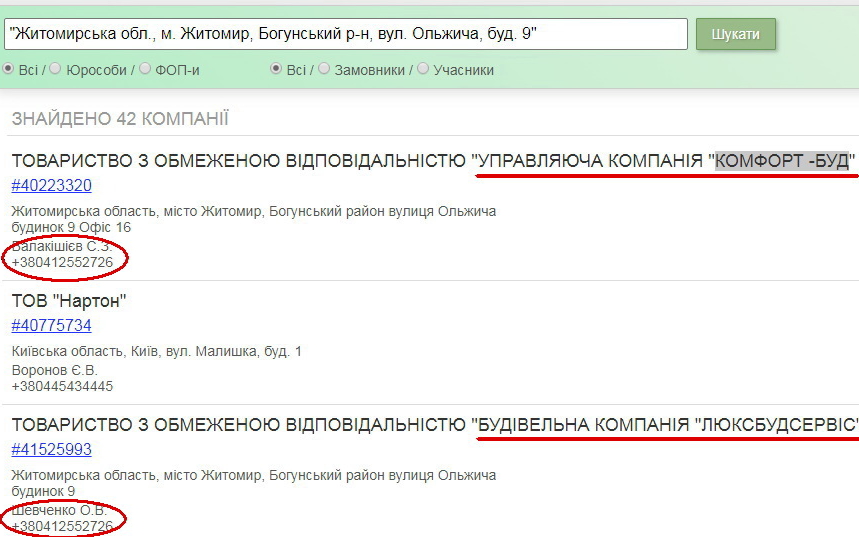Click the ЗНАЙДЕНО 42 КОМПАНІЇ heading

(120, 119)
